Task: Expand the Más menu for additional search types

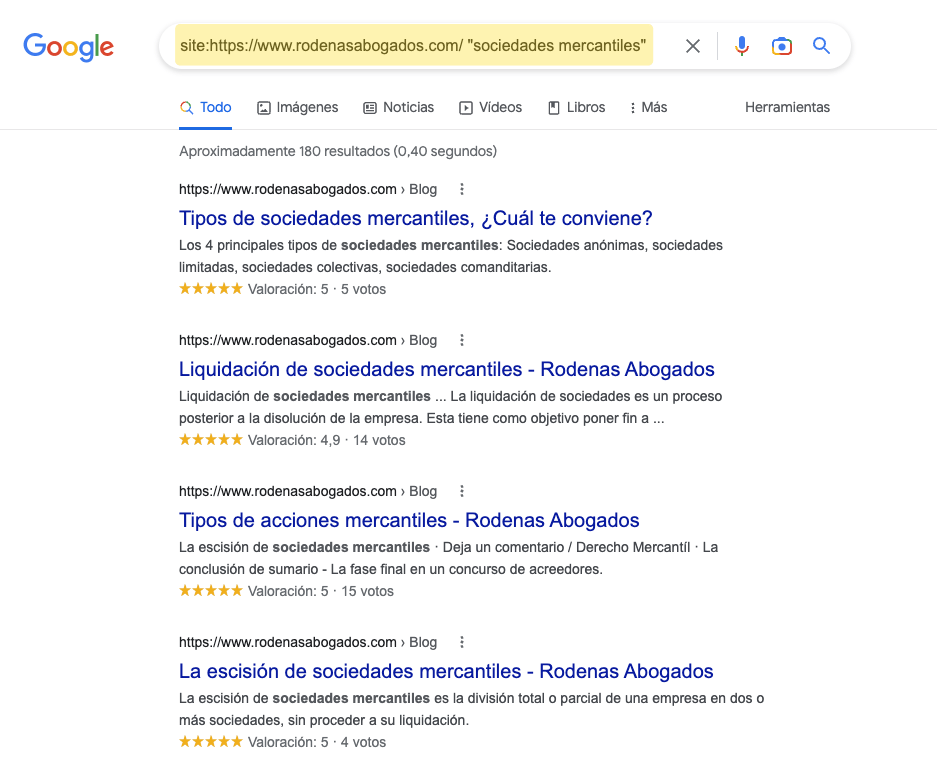Action: (x=647, y=107)
